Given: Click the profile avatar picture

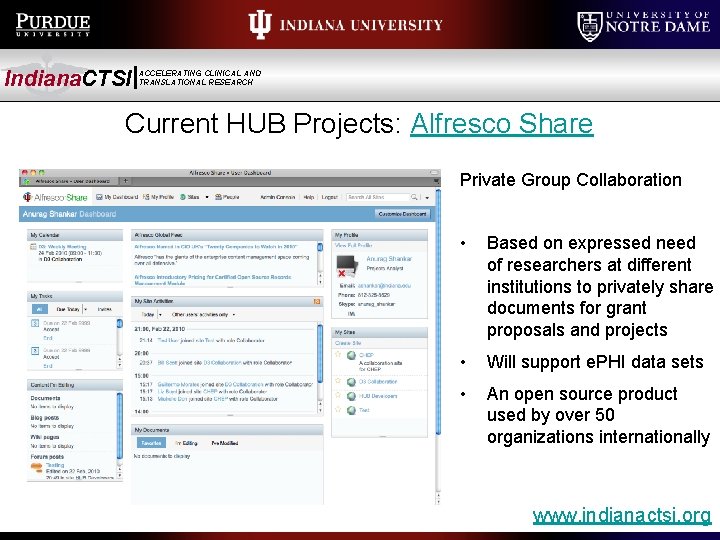Looking at the screenshot, I should [347, 266].
